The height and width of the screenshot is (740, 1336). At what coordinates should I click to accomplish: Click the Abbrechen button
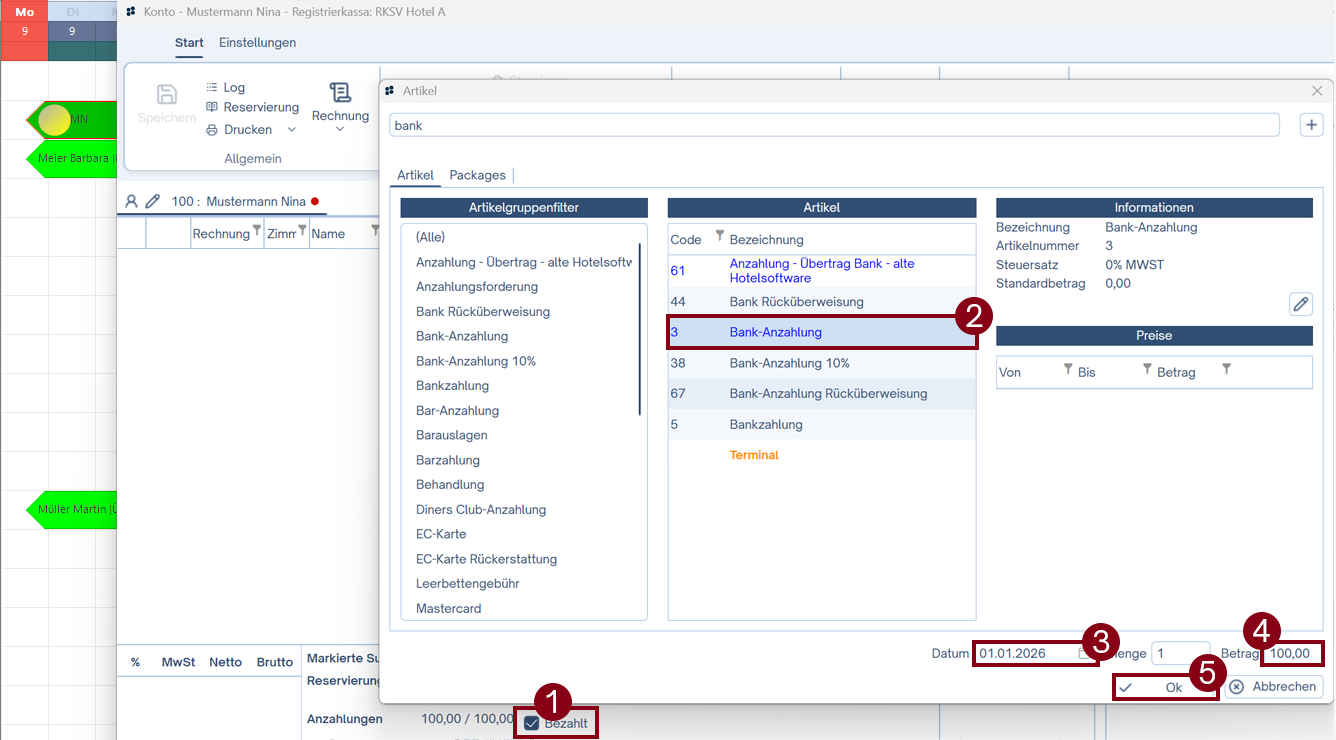(1274, 687)
